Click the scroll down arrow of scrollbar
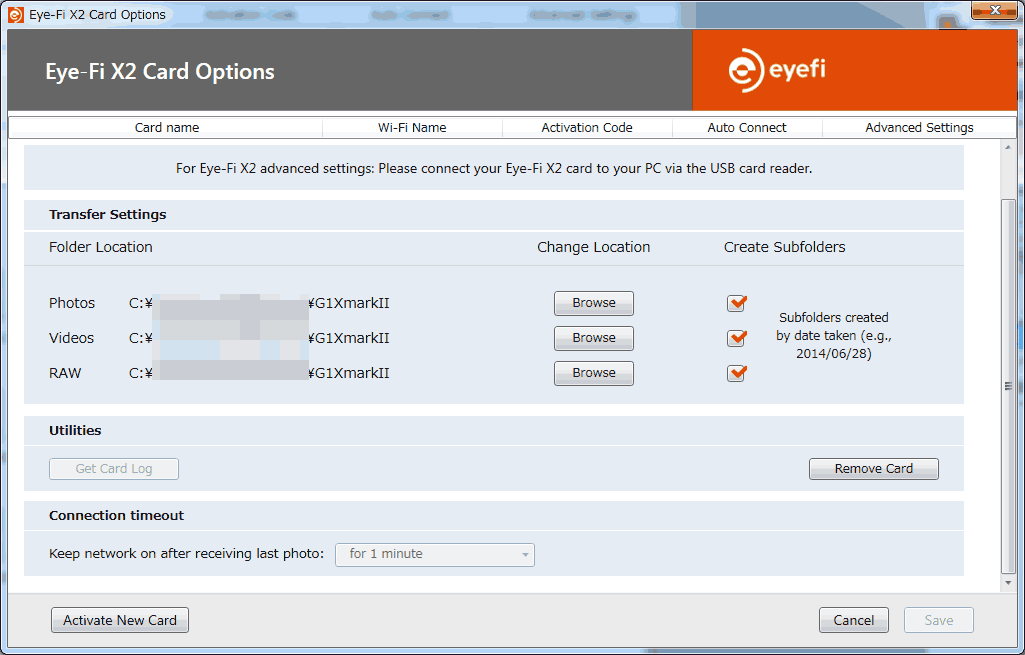The image size is (1025, 655). point(1008,582)
